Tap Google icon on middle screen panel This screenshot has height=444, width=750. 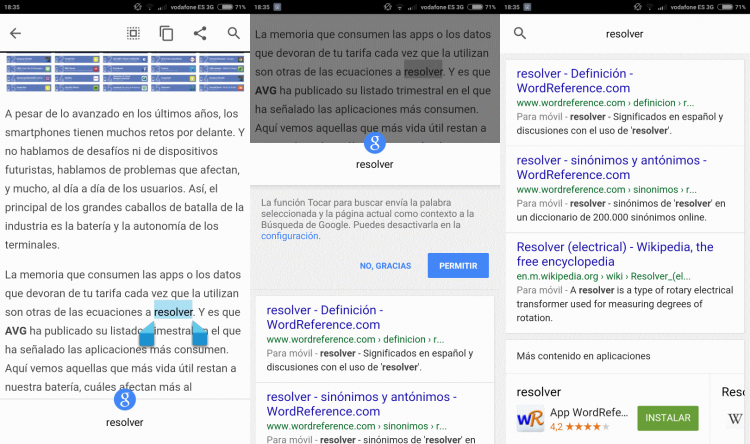pos(375,142)
